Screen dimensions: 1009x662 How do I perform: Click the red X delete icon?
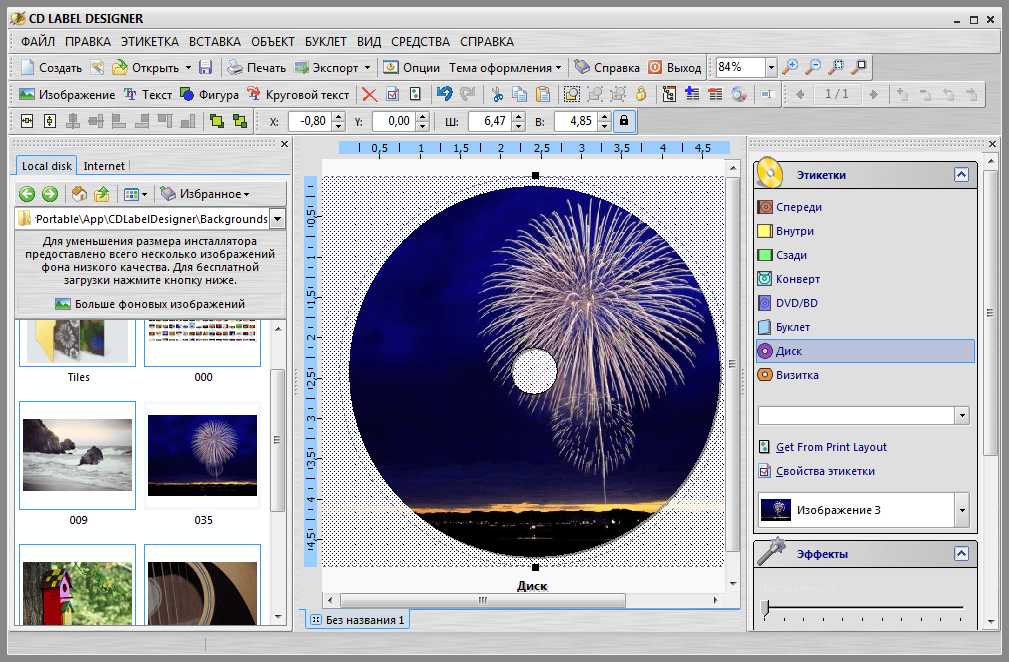[x=369, y=95]
